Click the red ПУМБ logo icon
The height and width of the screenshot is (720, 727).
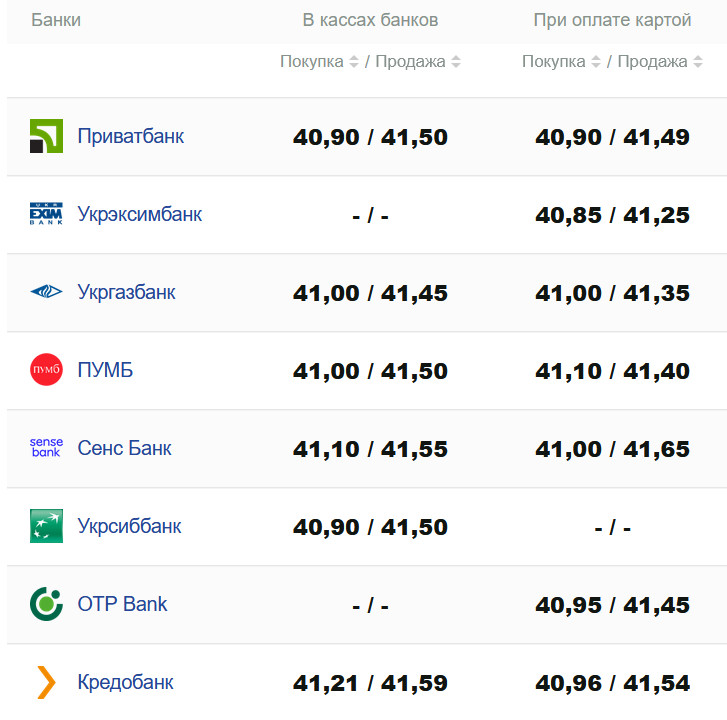(46, 370)
